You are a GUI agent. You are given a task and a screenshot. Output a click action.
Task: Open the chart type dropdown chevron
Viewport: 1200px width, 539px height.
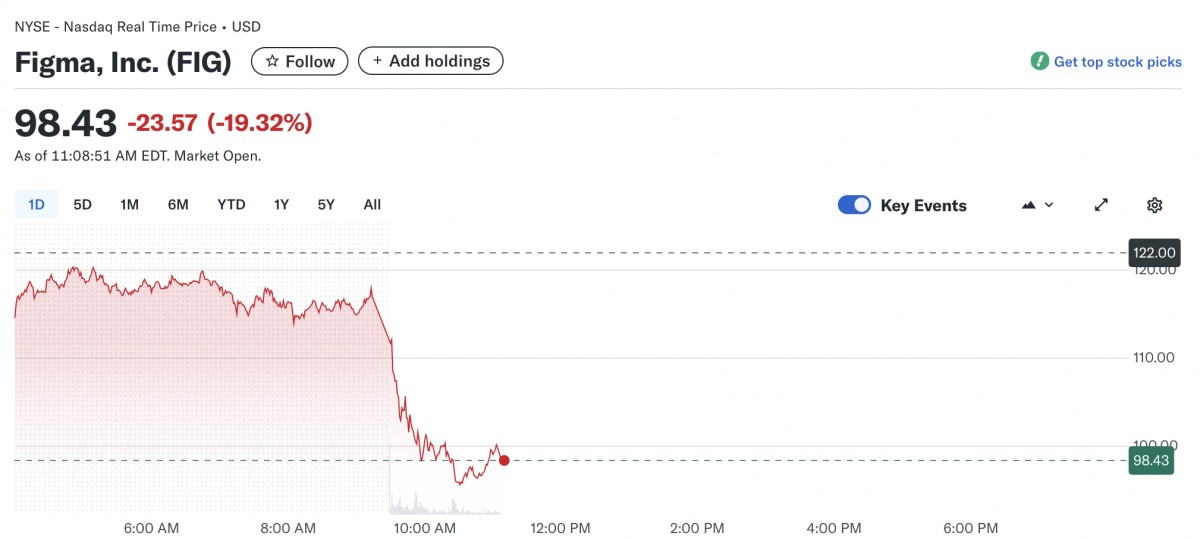[1049, 205]
